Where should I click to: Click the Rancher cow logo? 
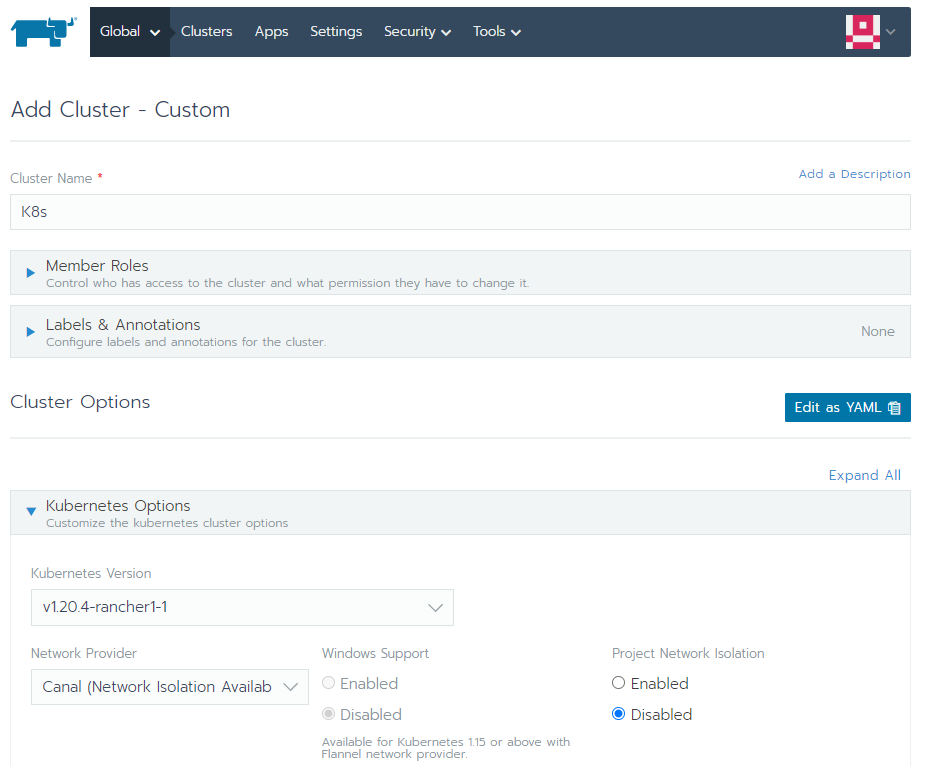click(x=44, y=32)
